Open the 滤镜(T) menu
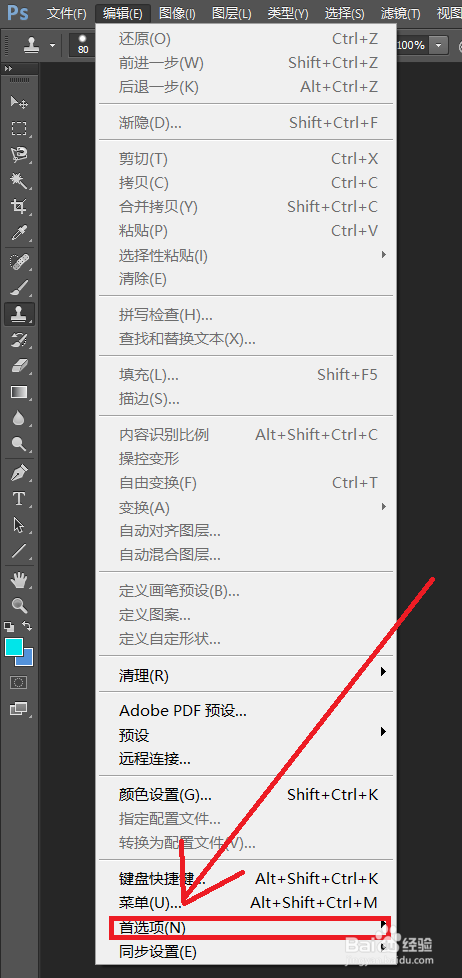Viewport: 462px width, 978px height. point(400,13)
